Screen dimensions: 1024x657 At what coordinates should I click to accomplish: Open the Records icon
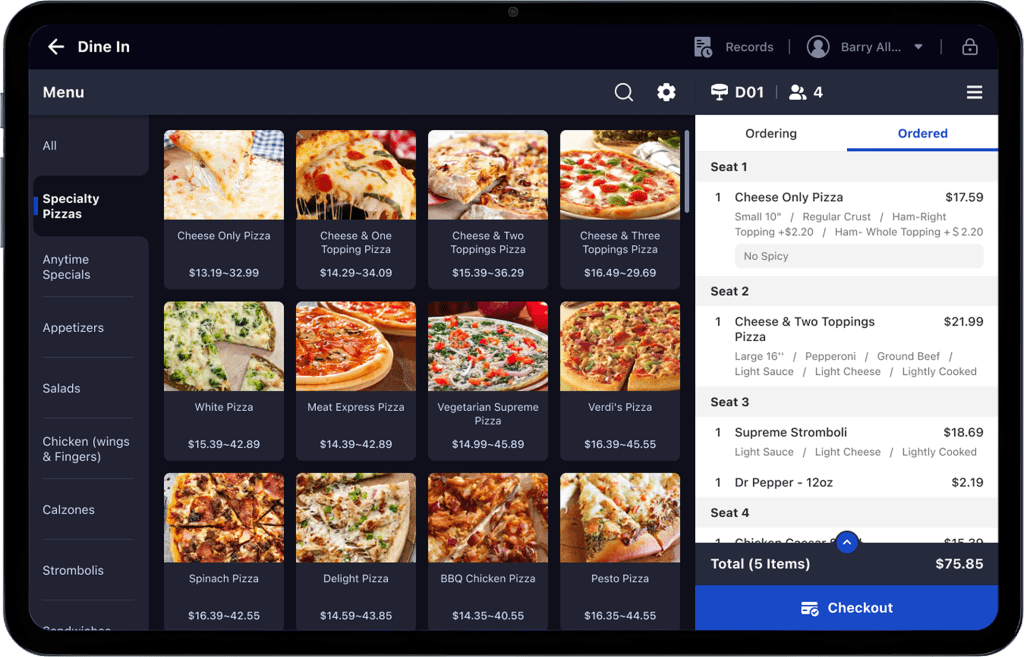point(704,47)
